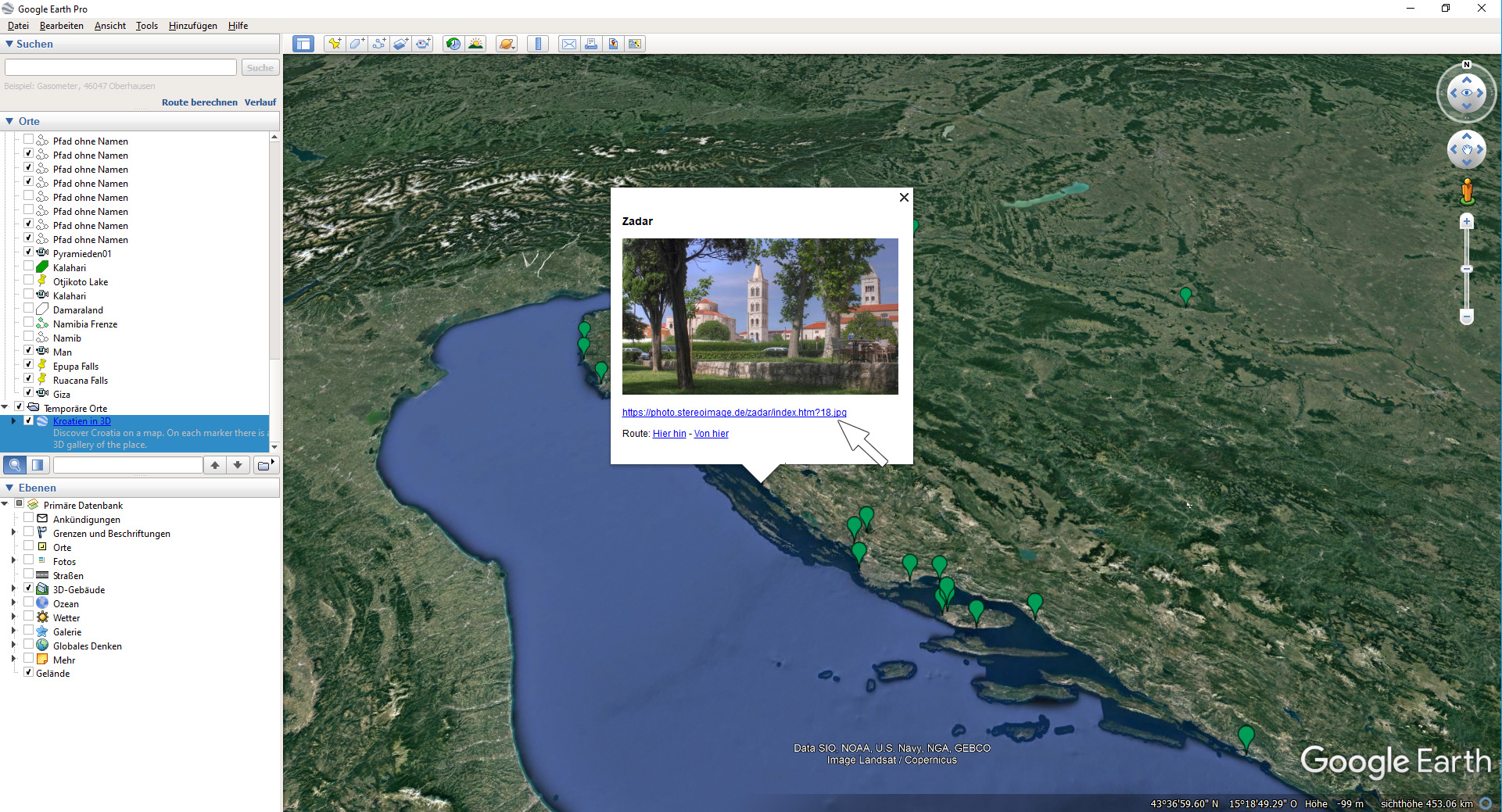Click Route berechnen link

click(199, 102)
